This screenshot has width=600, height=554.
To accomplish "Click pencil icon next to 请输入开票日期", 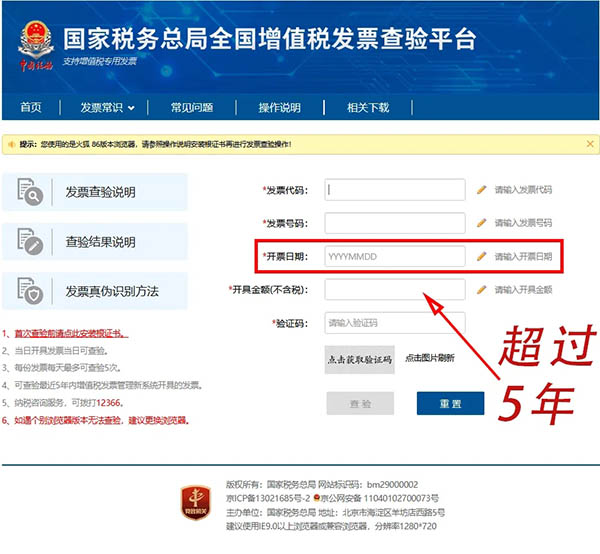I will [x=481, y=256].
